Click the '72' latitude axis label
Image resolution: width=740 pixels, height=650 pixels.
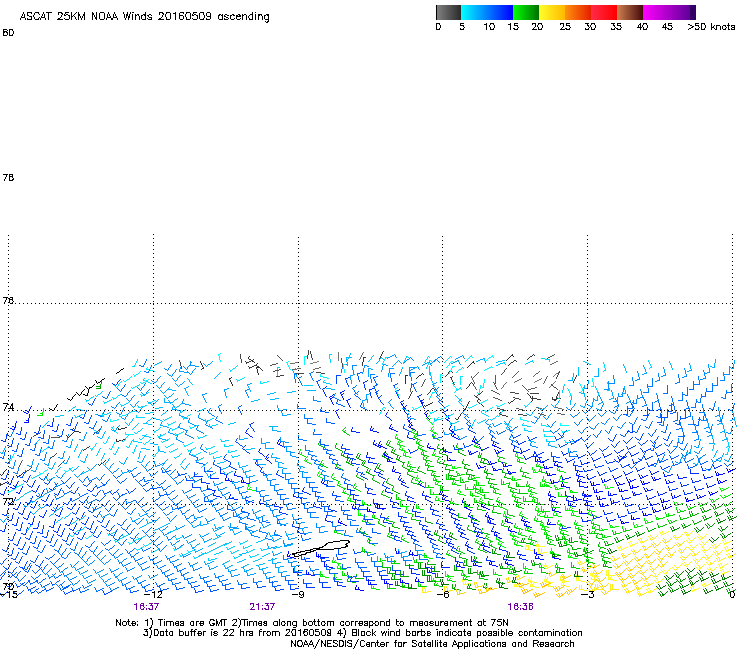point(8,501)
